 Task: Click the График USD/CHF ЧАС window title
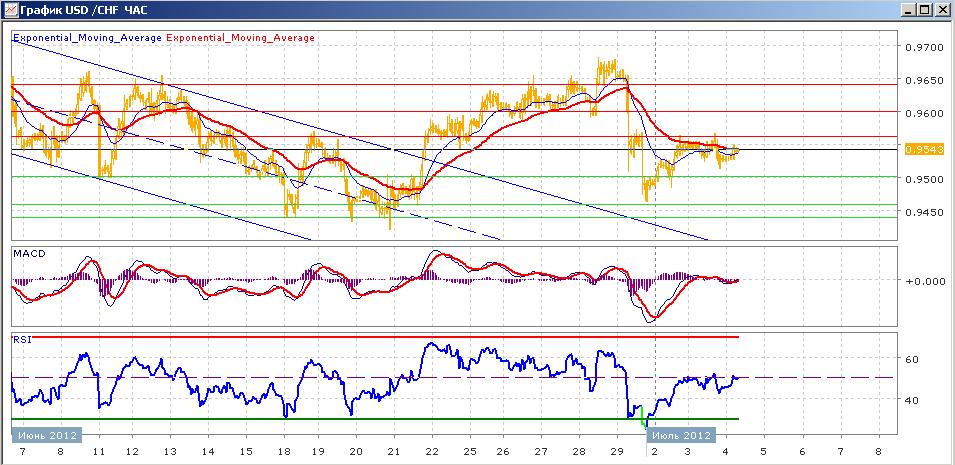pos(84,10)
